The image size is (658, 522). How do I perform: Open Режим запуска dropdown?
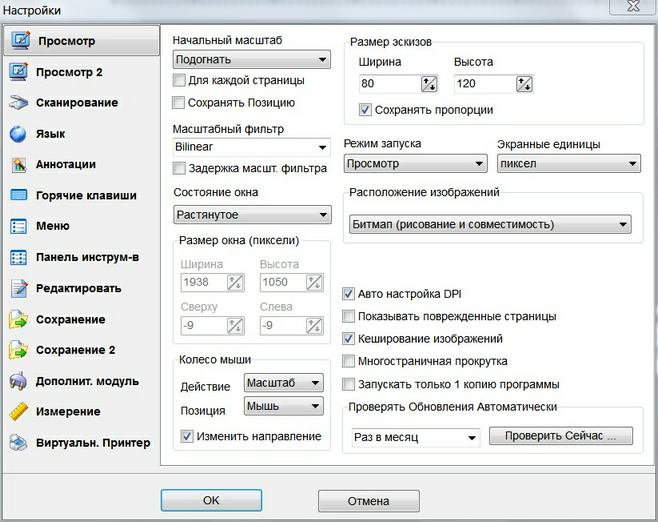pyautogui.click(x=415, y=164)
